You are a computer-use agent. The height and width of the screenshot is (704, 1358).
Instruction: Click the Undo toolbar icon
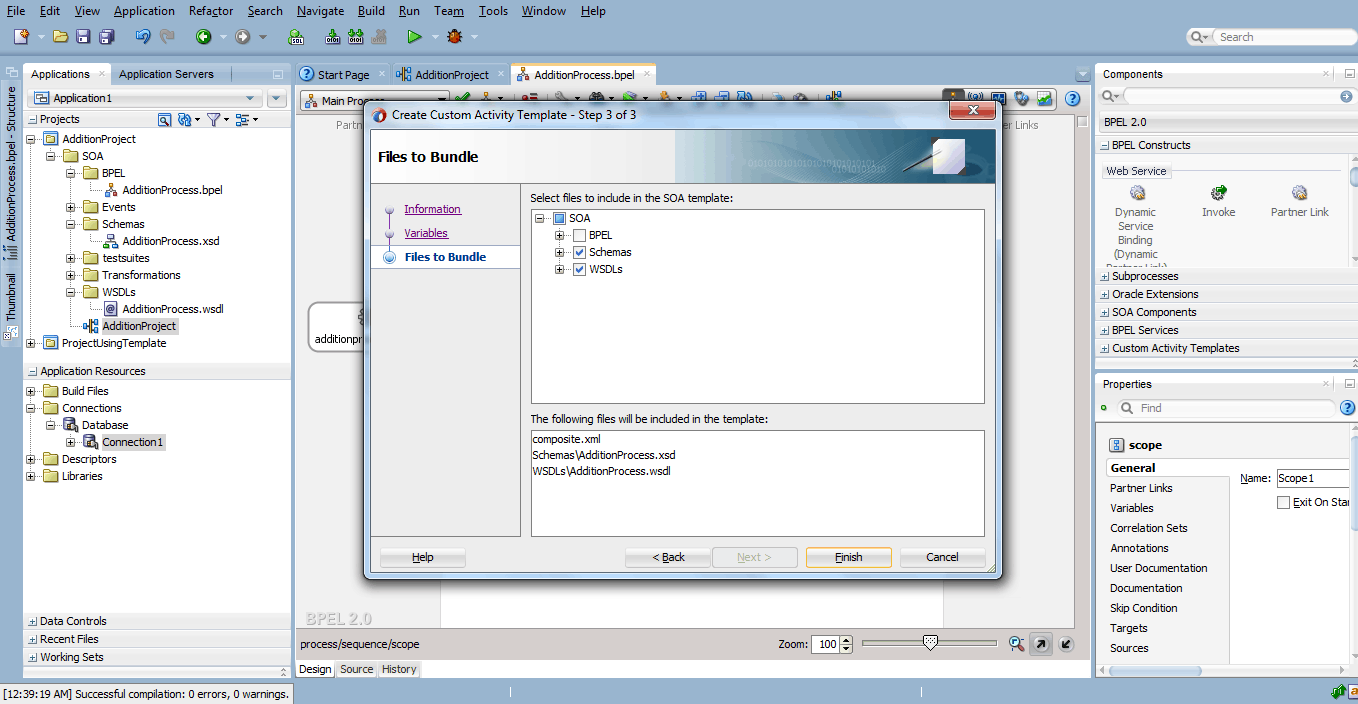click(x=142, y=37)
